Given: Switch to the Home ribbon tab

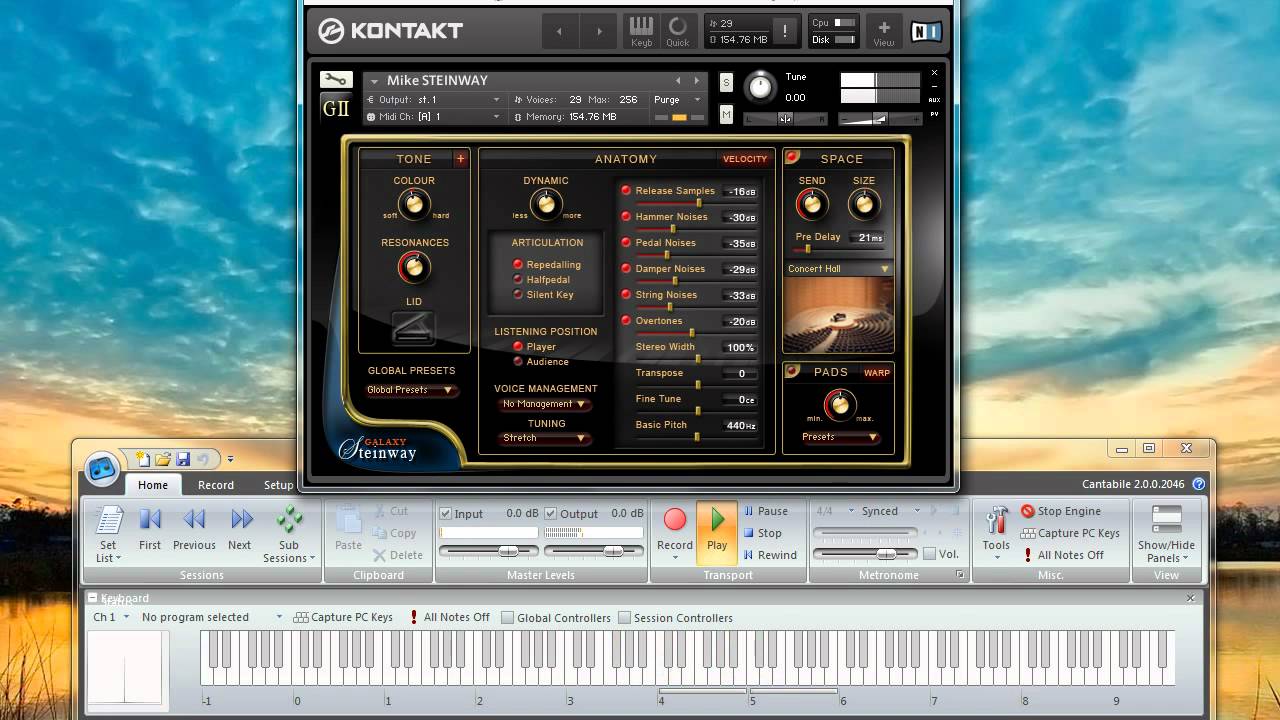Looking at the screenshot, I should [153, 485].
